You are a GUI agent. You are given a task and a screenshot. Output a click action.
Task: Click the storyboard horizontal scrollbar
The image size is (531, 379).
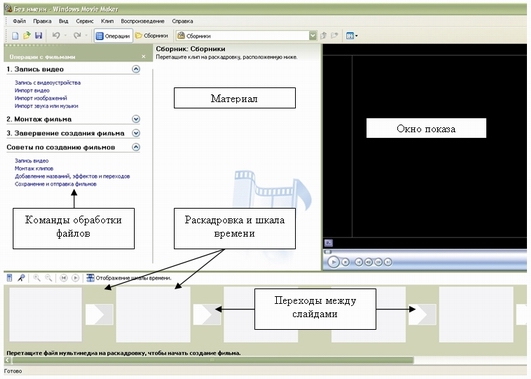pos(212,360)
